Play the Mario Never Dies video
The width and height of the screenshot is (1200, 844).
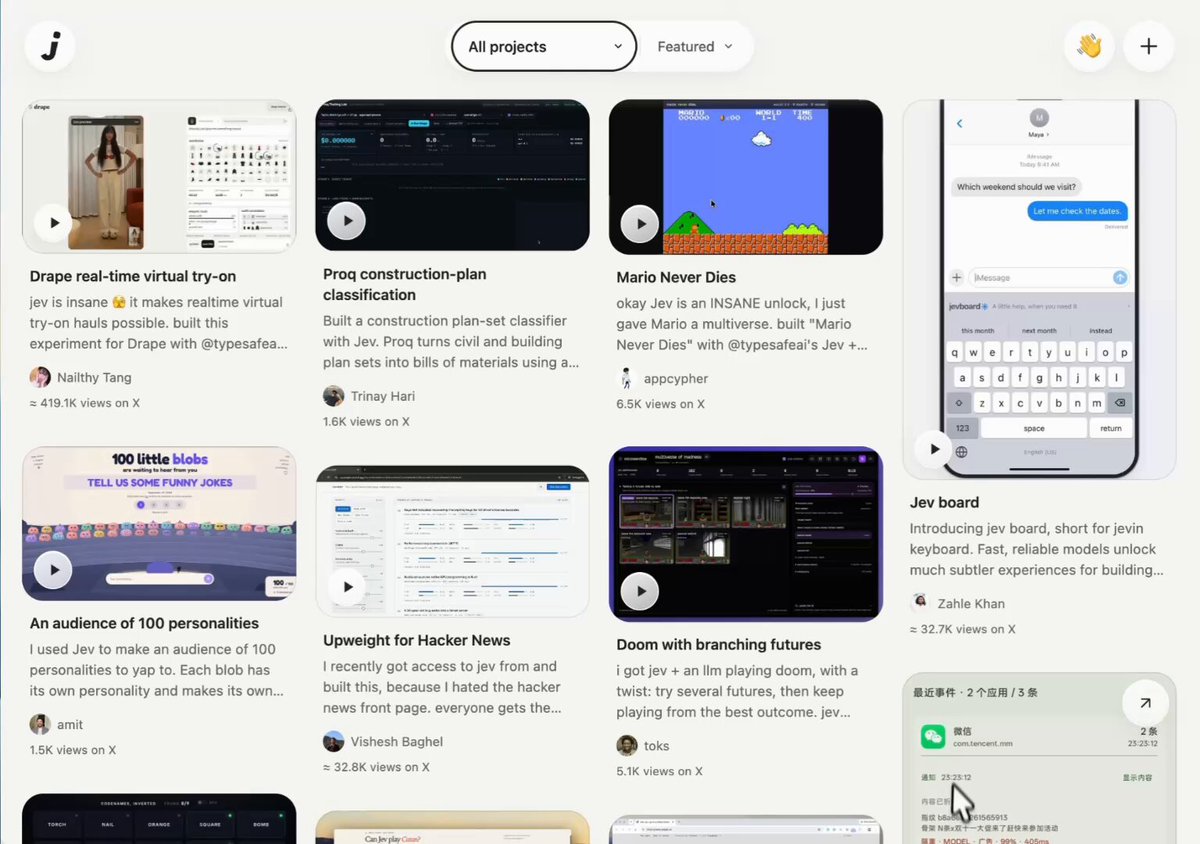640,224
